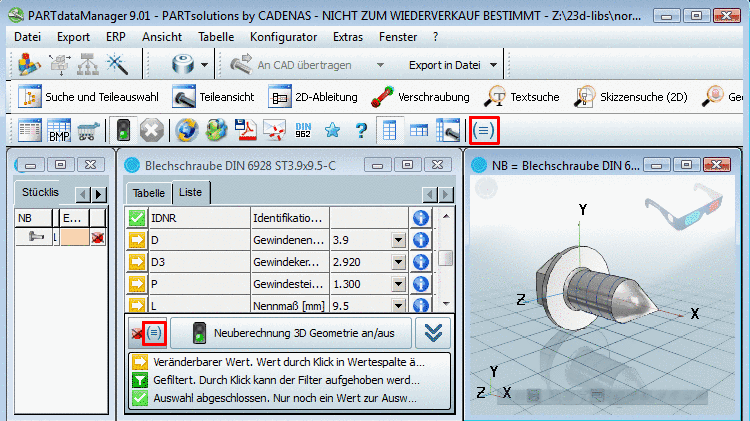Click the red-crossed icon in Stückliste row
The height and width of the screenshot is (421, 750).
click(x=98, y=237)
